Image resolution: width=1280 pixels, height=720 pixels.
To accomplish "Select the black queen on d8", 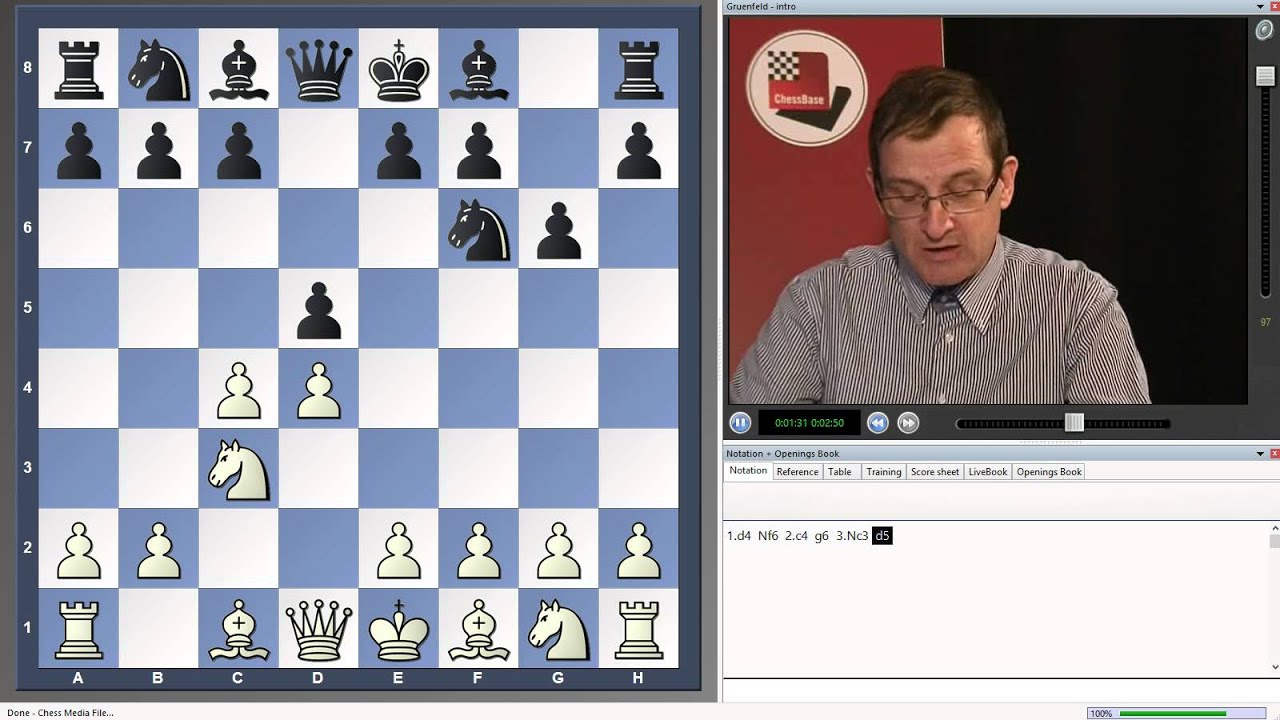I will coord(318,68).
